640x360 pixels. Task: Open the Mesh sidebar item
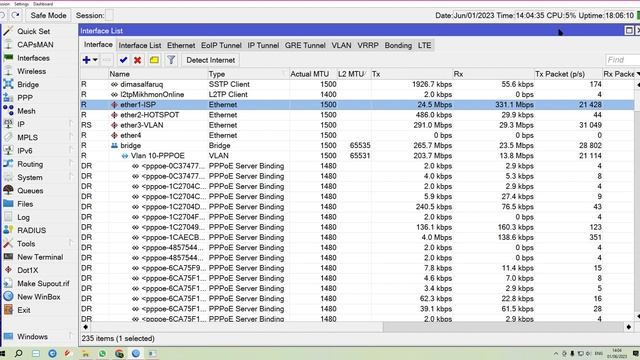click(x=26, y=111)
